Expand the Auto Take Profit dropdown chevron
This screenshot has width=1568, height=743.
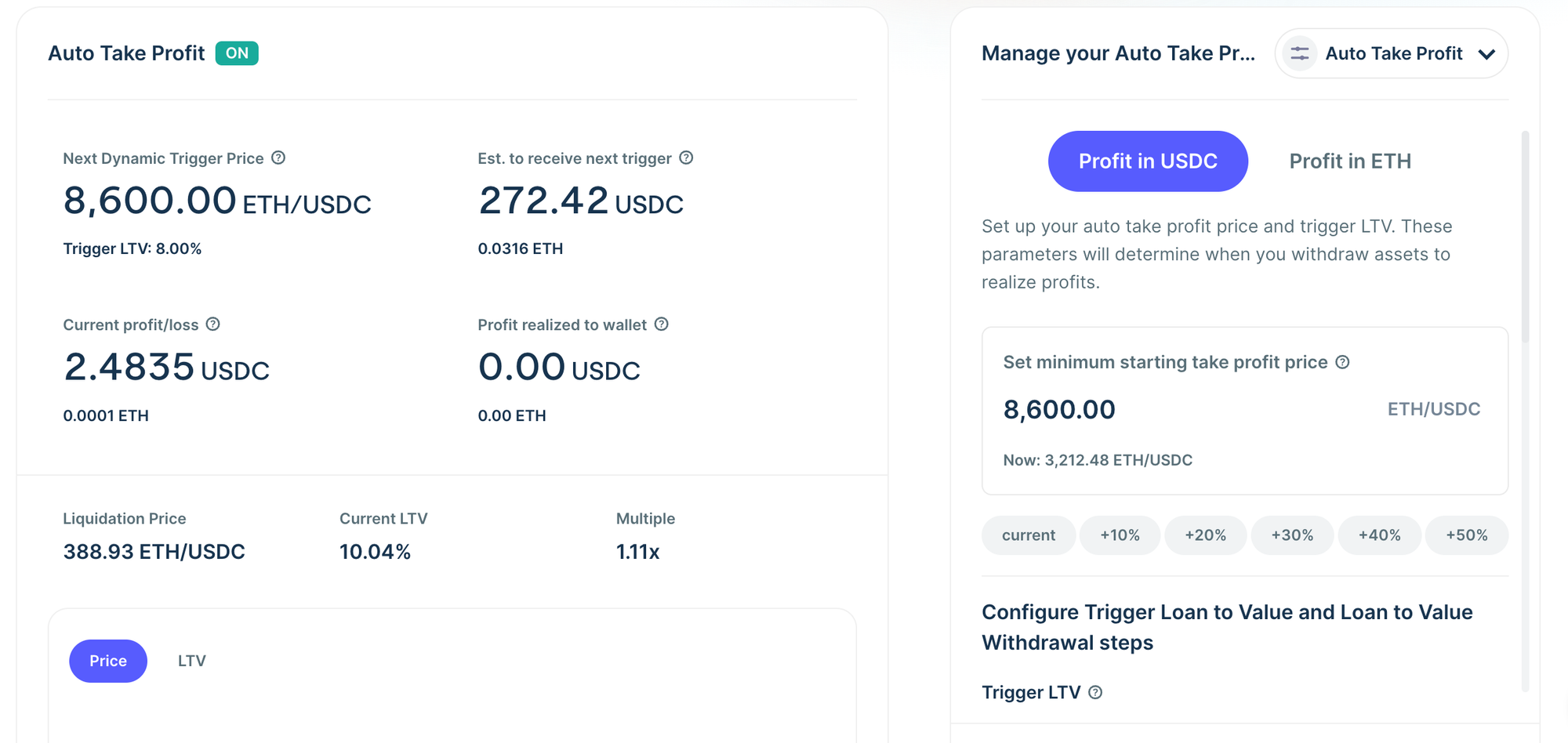tap(1486, 54)
